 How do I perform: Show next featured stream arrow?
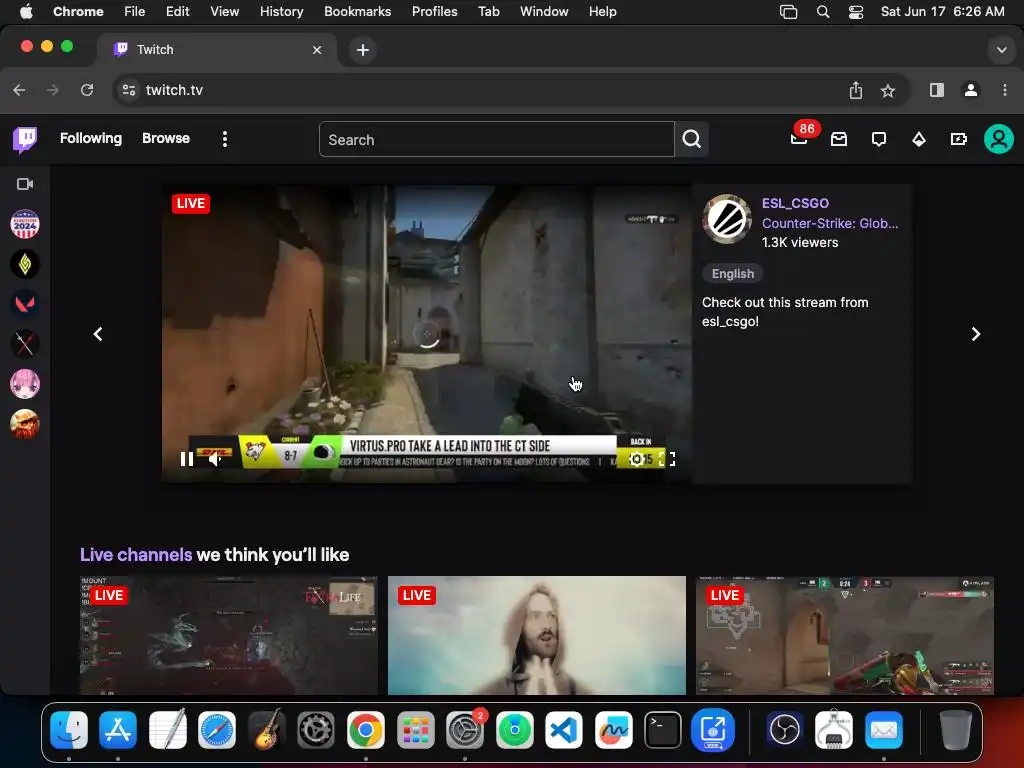(x=976, y=334)
